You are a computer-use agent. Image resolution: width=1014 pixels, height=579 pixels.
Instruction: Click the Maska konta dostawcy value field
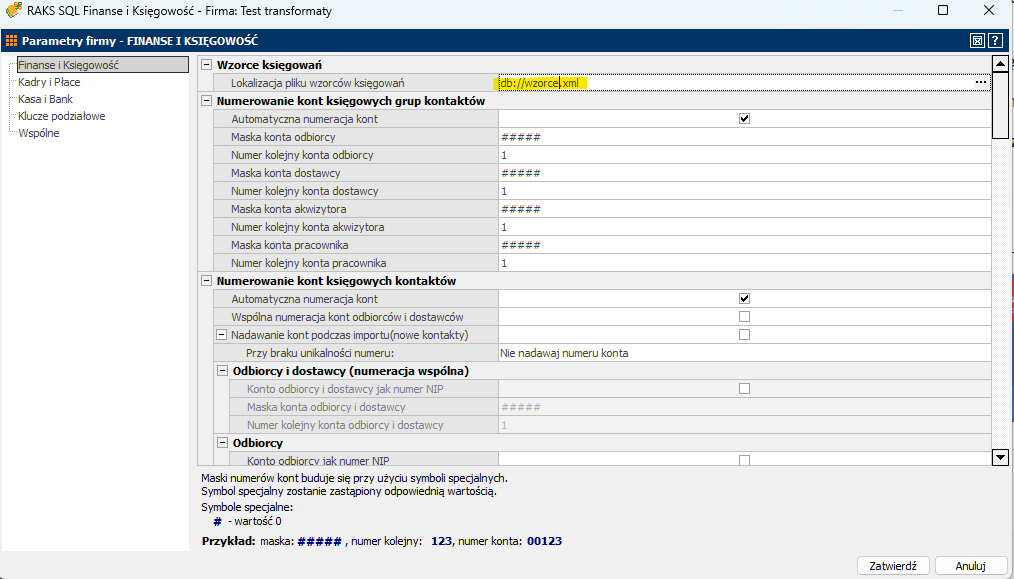click(x=744, y=173)
